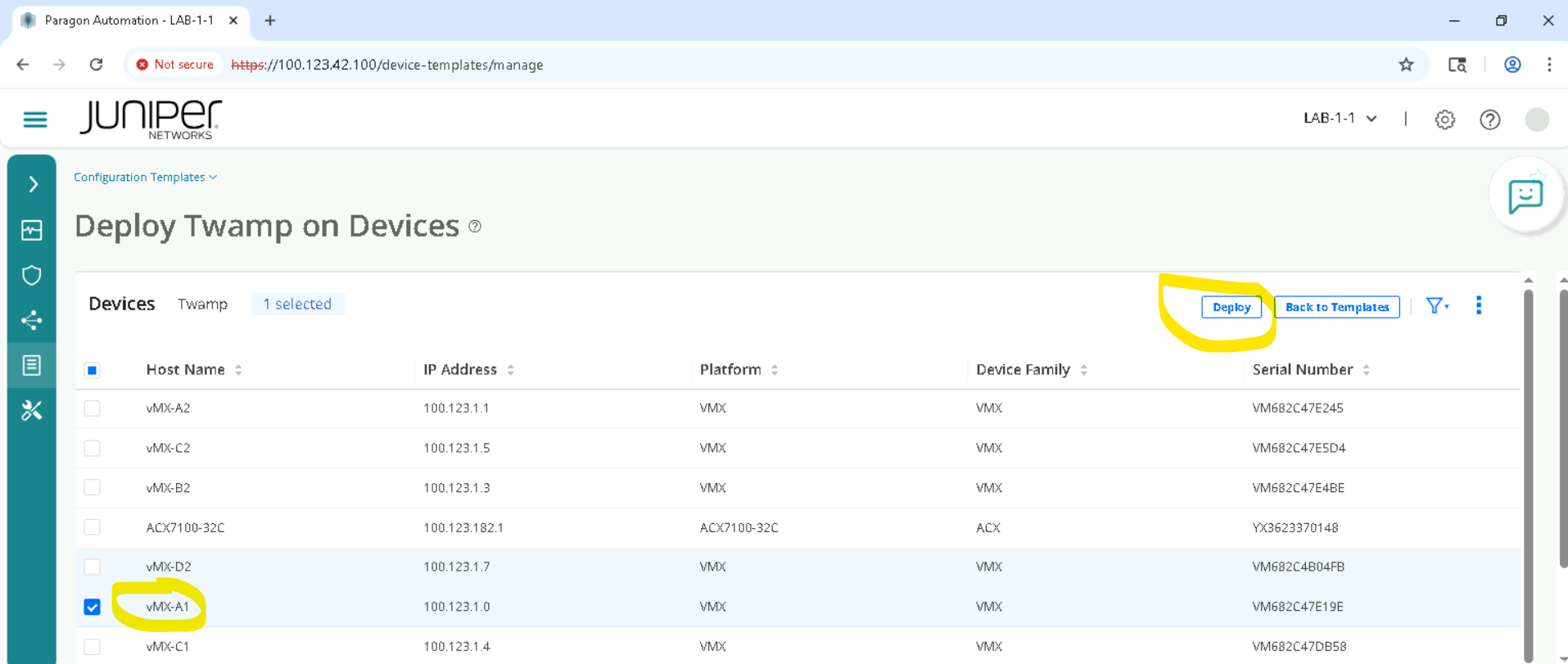Open the filter funnel dropdown
Viewport: 1568px width, 664px height.
1436,306
